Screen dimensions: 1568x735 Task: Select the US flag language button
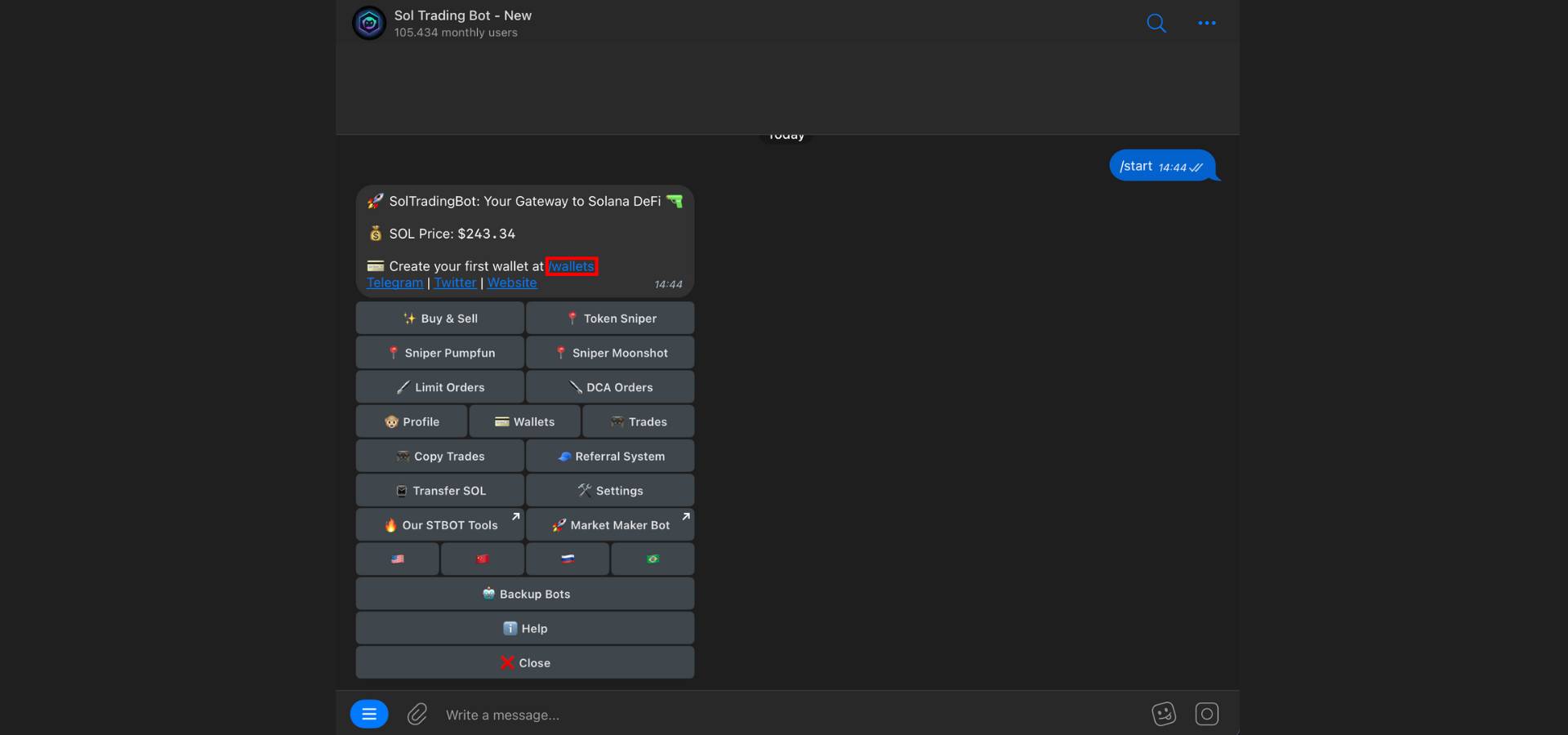(x=398, y=559)
